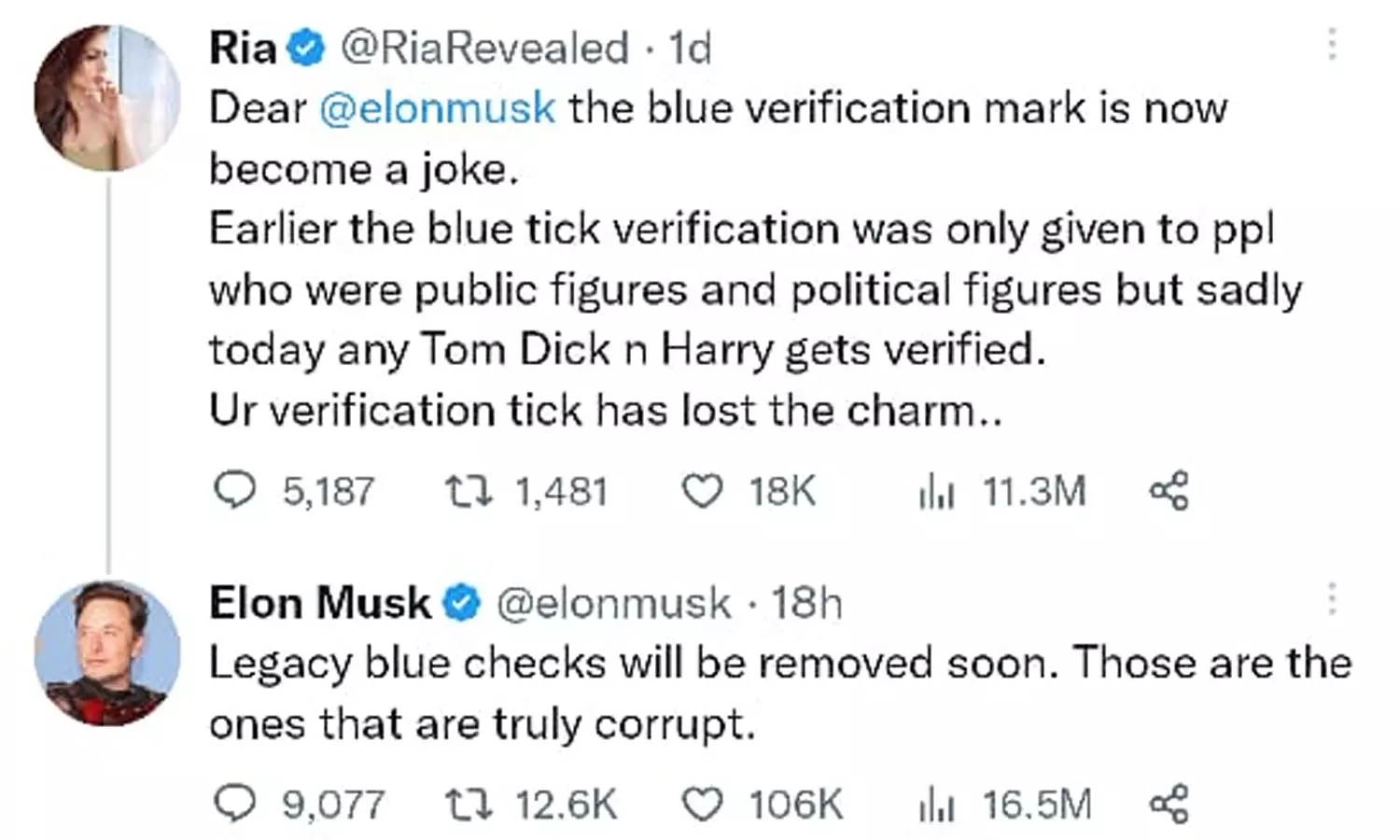
Task: Reply to Ria's tweet via comment icon
Action: pyautogui.click(x=234, y=490)
